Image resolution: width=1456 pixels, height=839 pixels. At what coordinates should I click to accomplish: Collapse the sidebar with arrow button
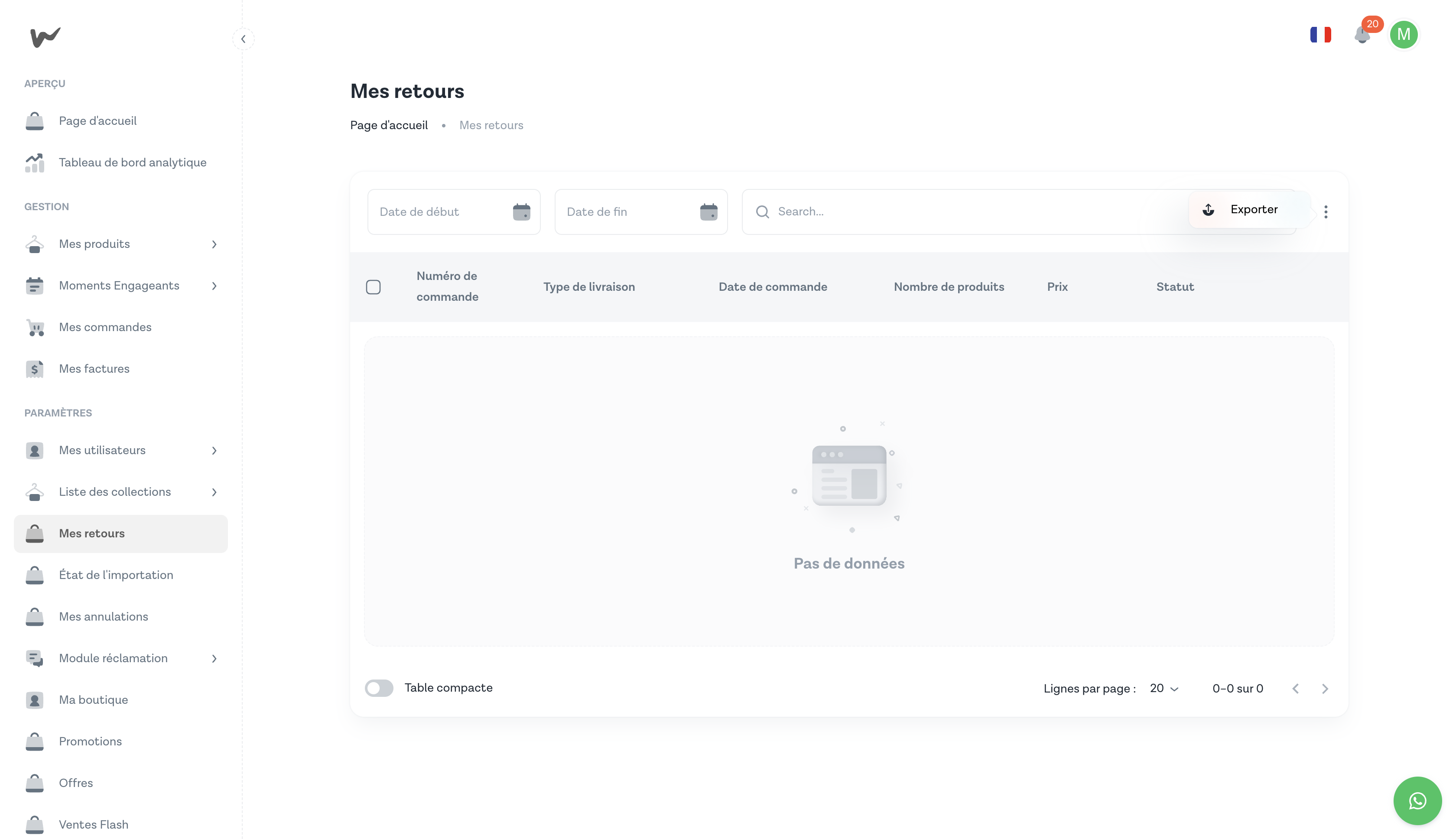coord(243,39)
